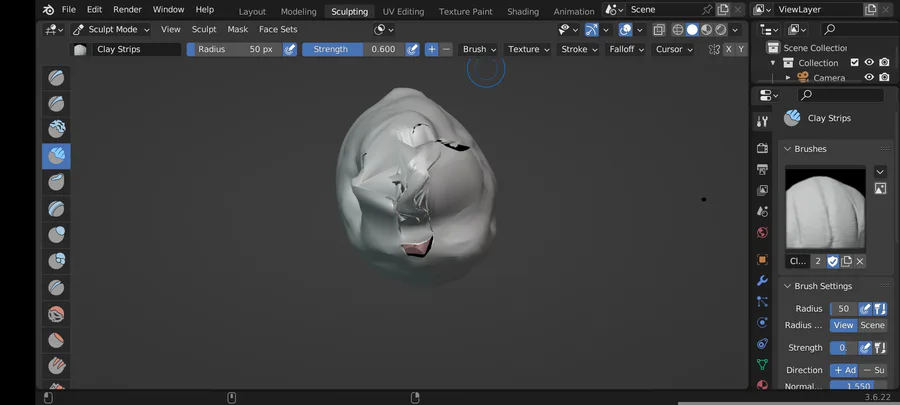Screen dimensions: 900x405
Task: Open the Face Sets menu
Action: coord(278,30)
